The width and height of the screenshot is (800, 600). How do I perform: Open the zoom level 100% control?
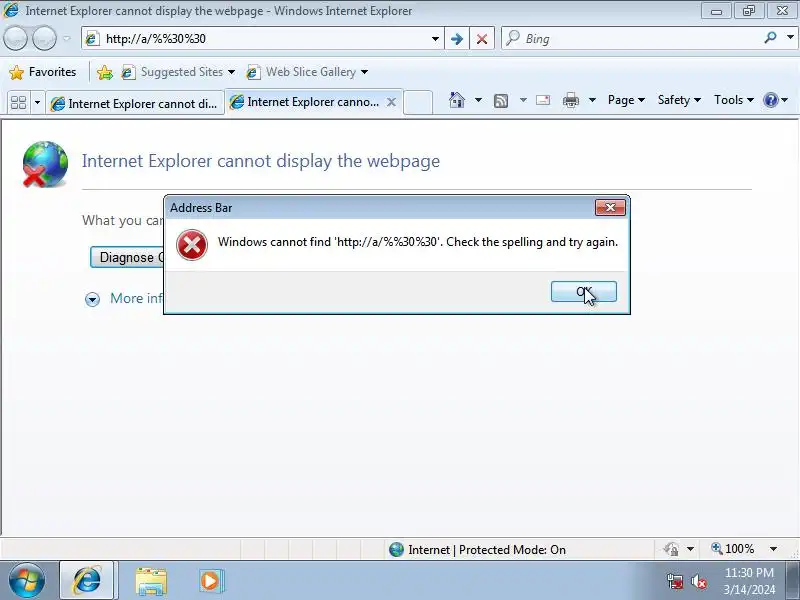pyautogui.click(x=734, y=549)
